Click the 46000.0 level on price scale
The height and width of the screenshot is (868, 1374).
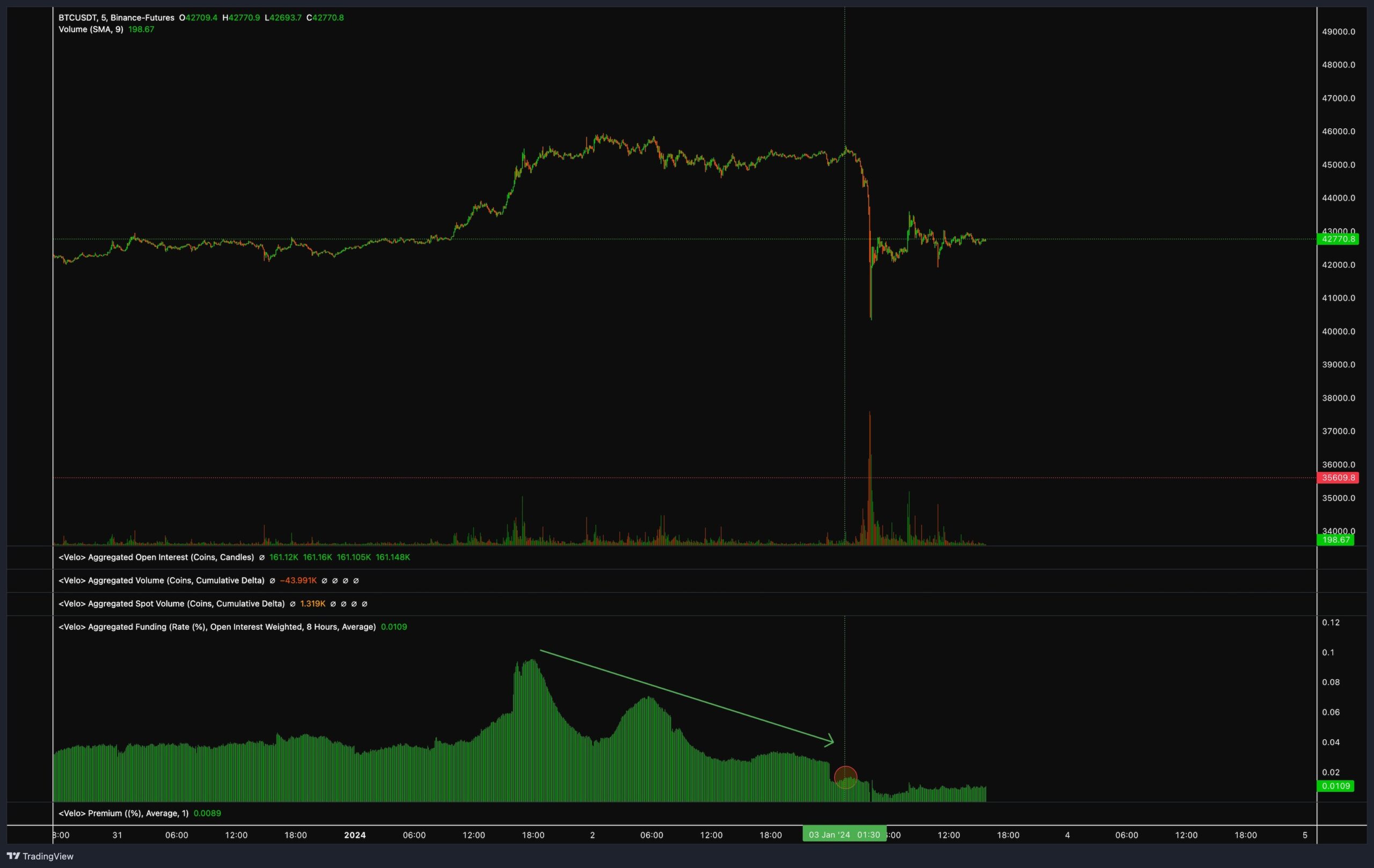tap(1338, 132)
